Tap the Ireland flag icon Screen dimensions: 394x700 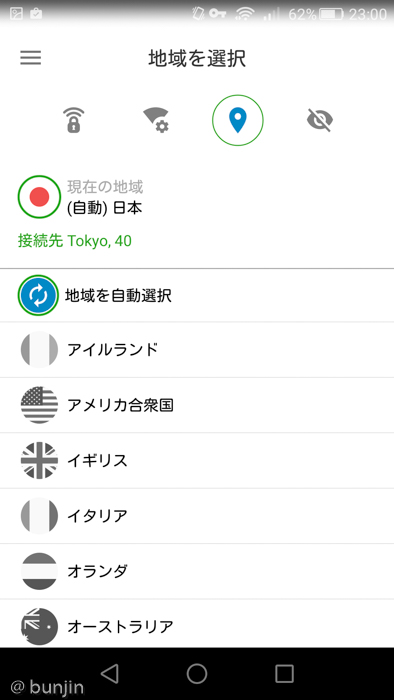pos(39,350)
